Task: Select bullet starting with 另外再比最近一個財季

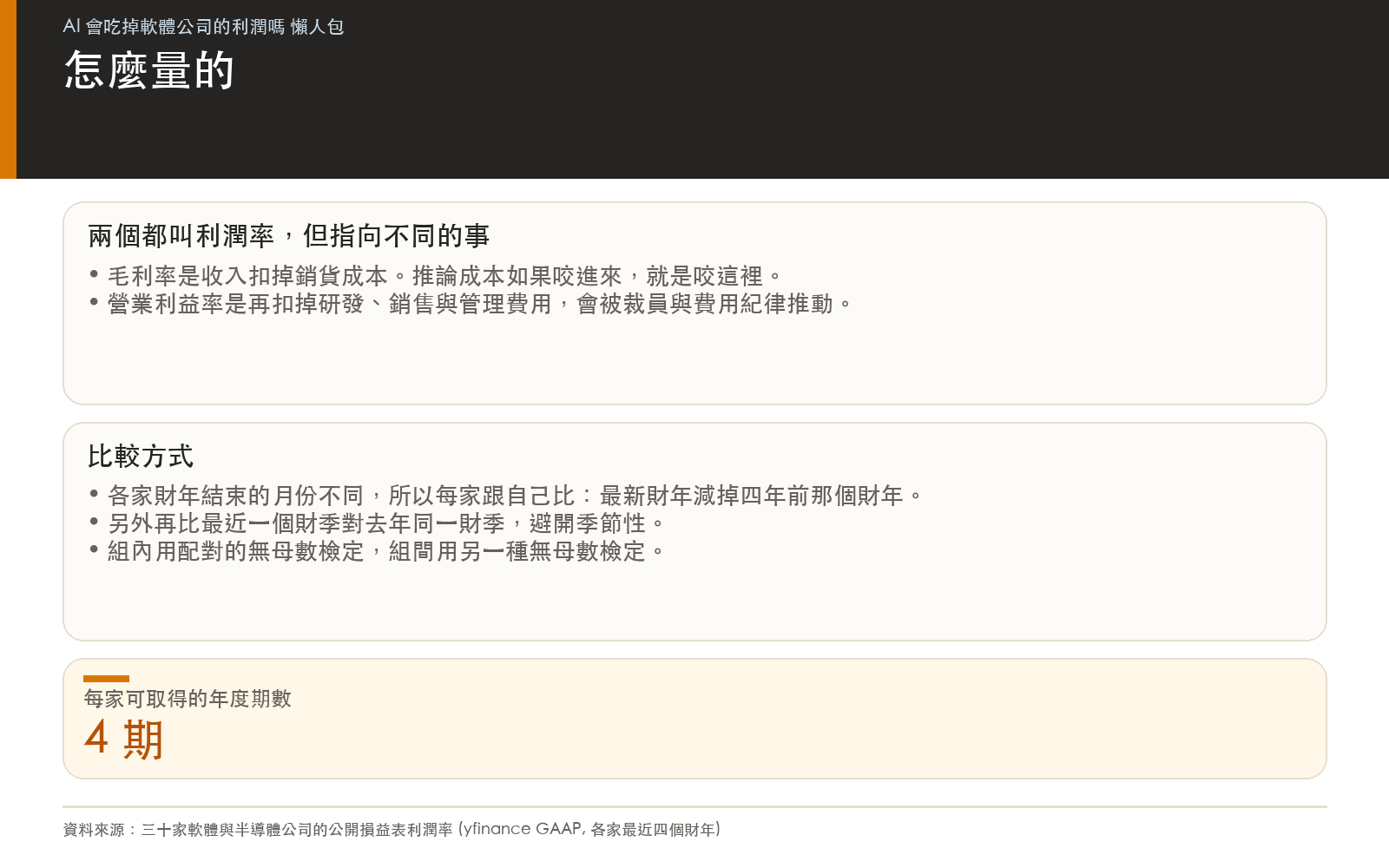Action: tap(377, 523)
